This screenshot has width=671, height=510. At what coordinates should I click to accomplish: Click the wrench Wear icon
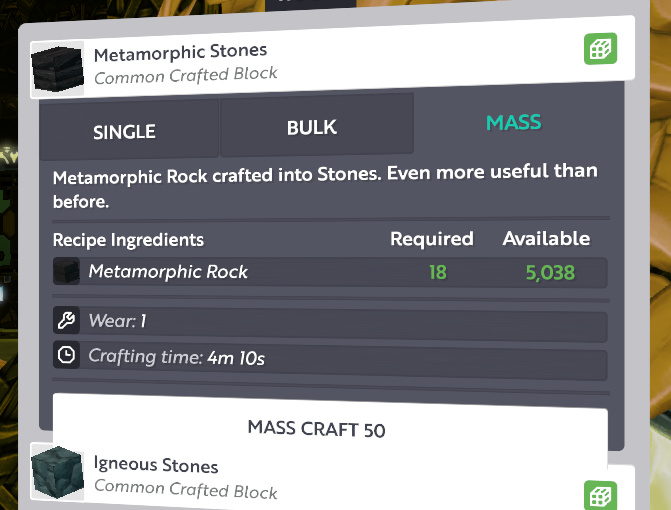66,320
